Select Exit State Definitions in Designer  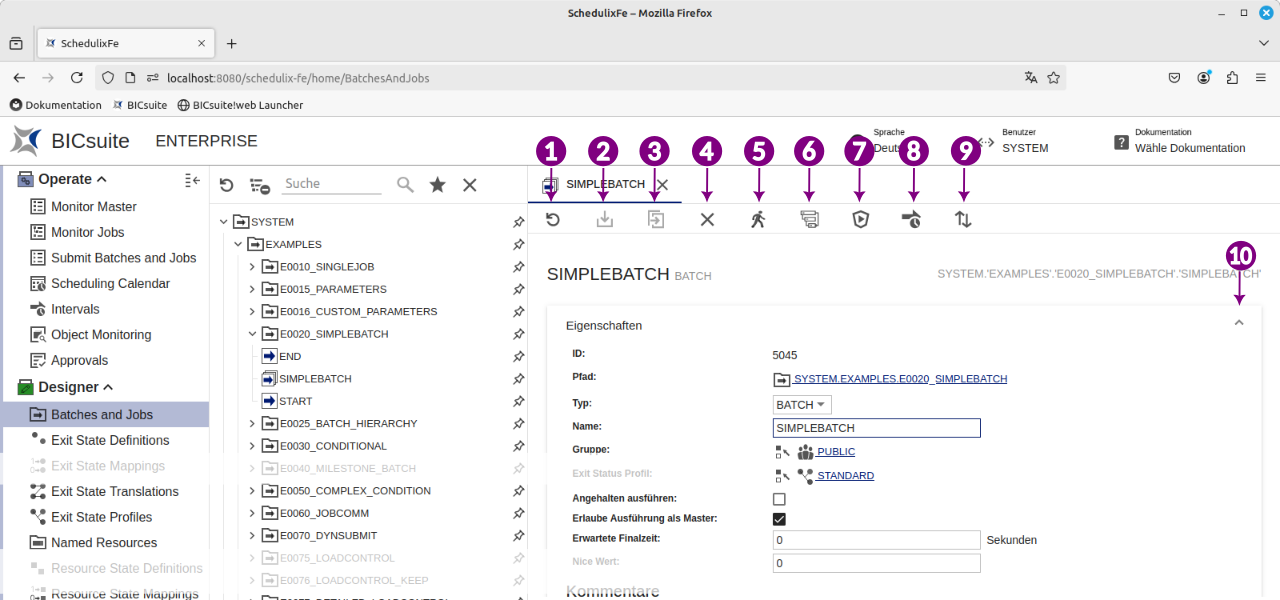[x=110, y=440]
